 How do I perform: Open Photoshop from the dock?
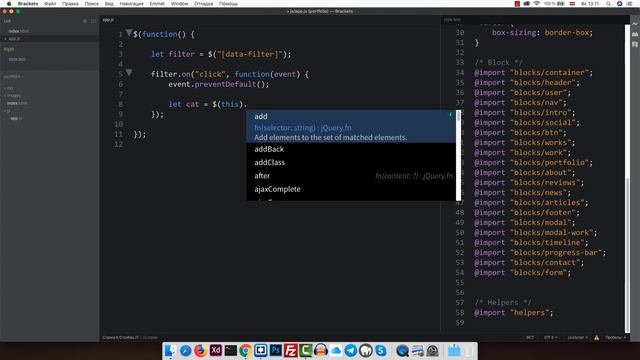pos(276,350)
